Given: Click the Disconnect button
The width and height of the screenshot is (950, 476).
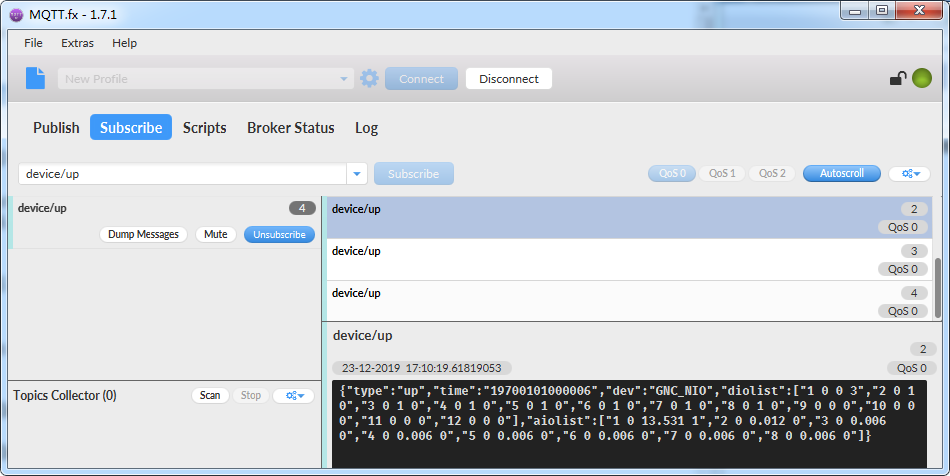Looking at the screenshot, I should click(x=508, y=79).
